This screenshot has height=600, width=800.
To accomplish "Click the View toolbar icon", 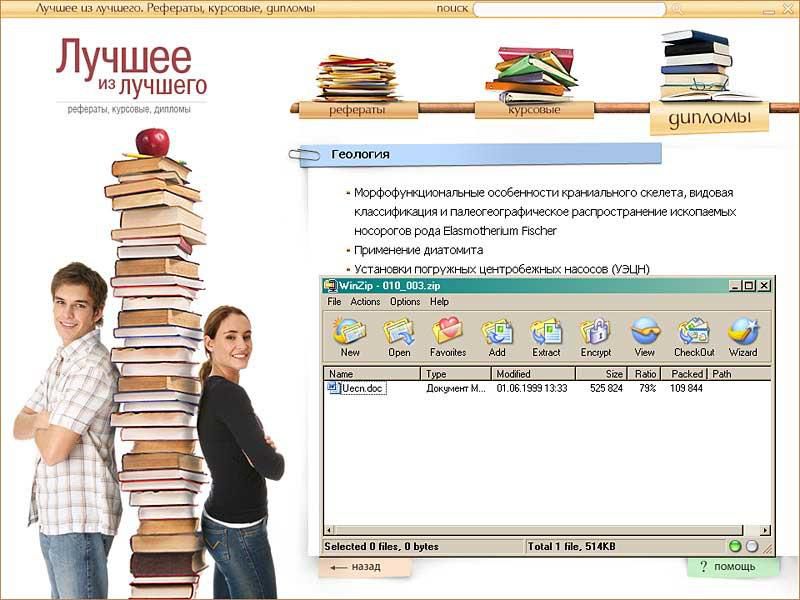I will 645,334.
